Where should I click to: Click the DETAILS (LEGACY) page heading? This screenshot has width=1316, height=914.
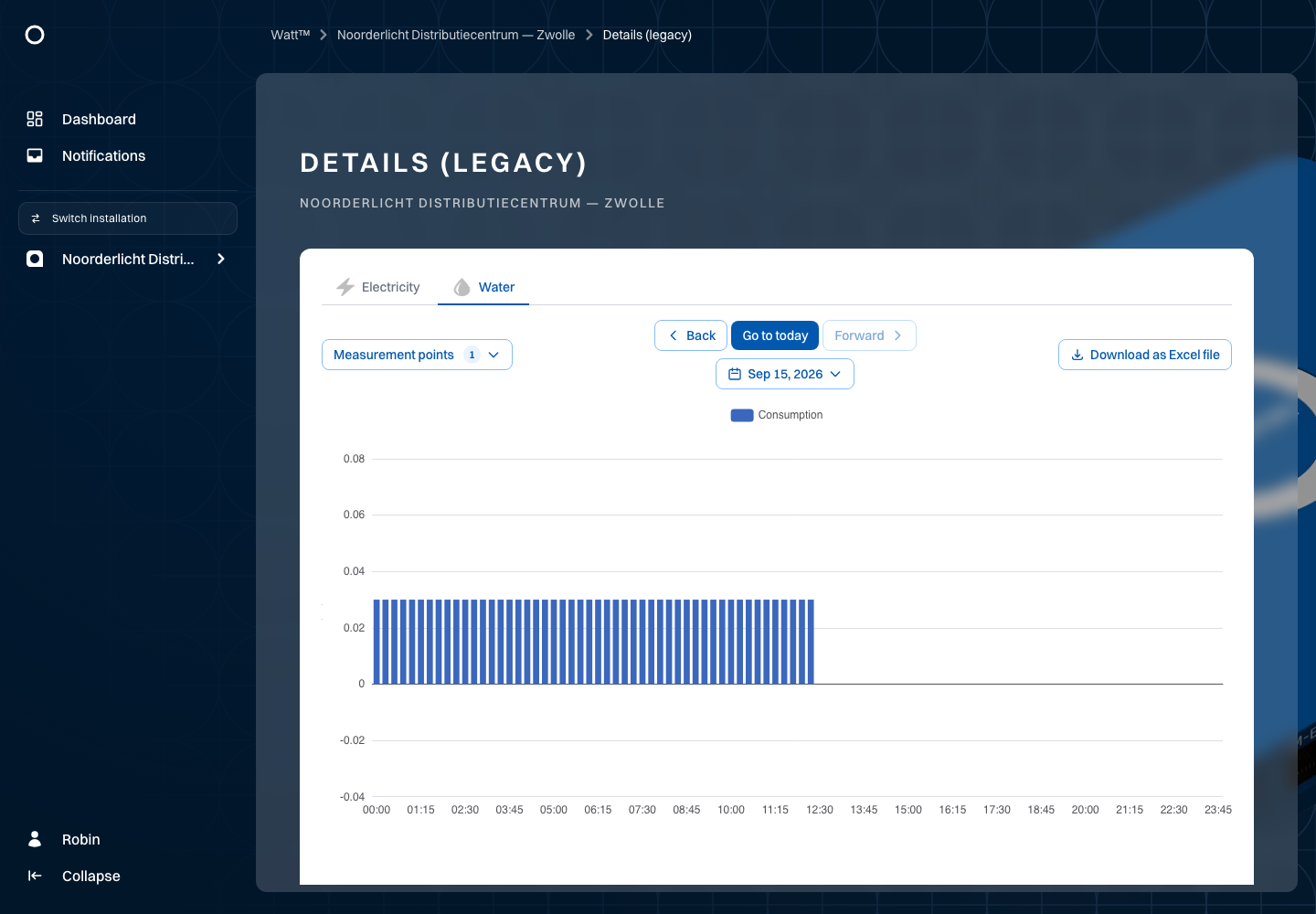(x=444, y=163)
